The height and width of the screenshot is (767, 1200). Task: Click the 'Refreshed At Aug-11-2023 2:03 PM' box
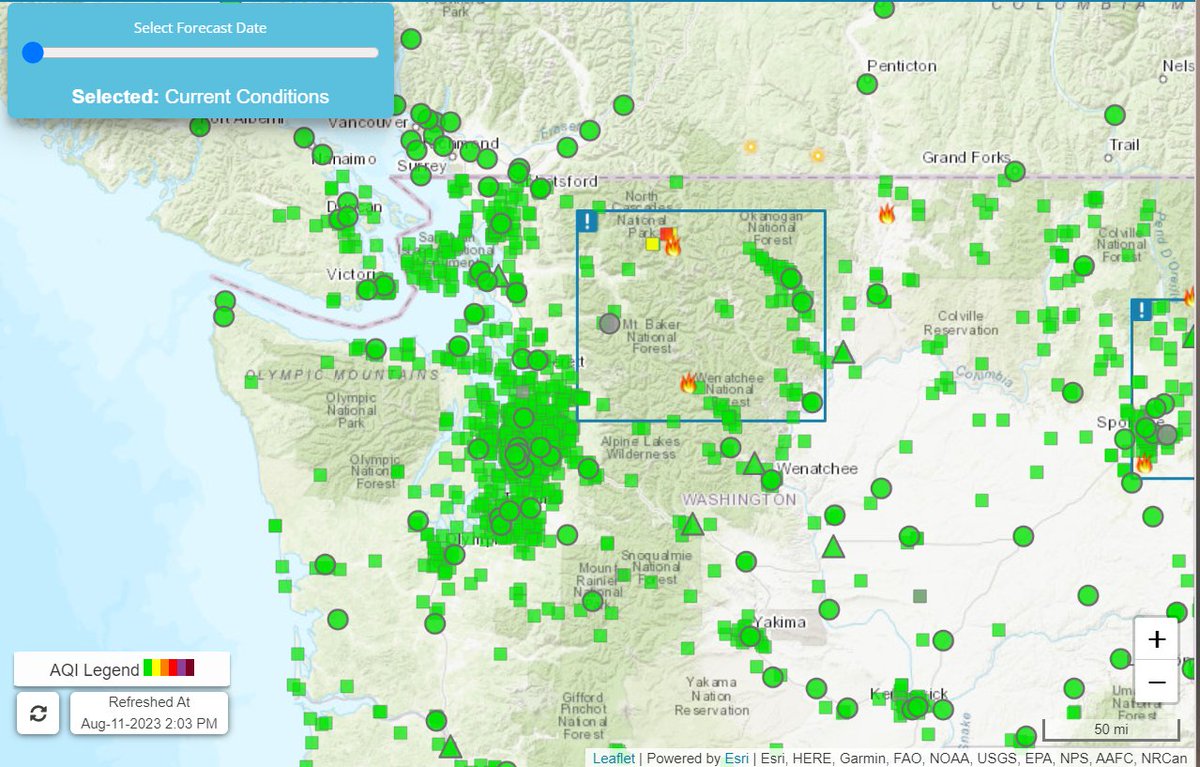(149, 713)
